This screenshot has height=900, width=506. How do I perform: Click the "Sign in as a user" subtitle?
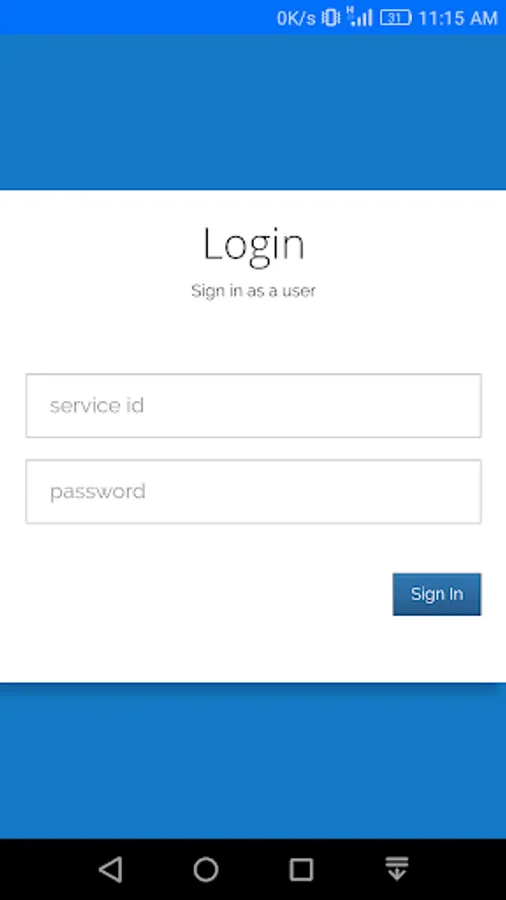click(254, 290)
